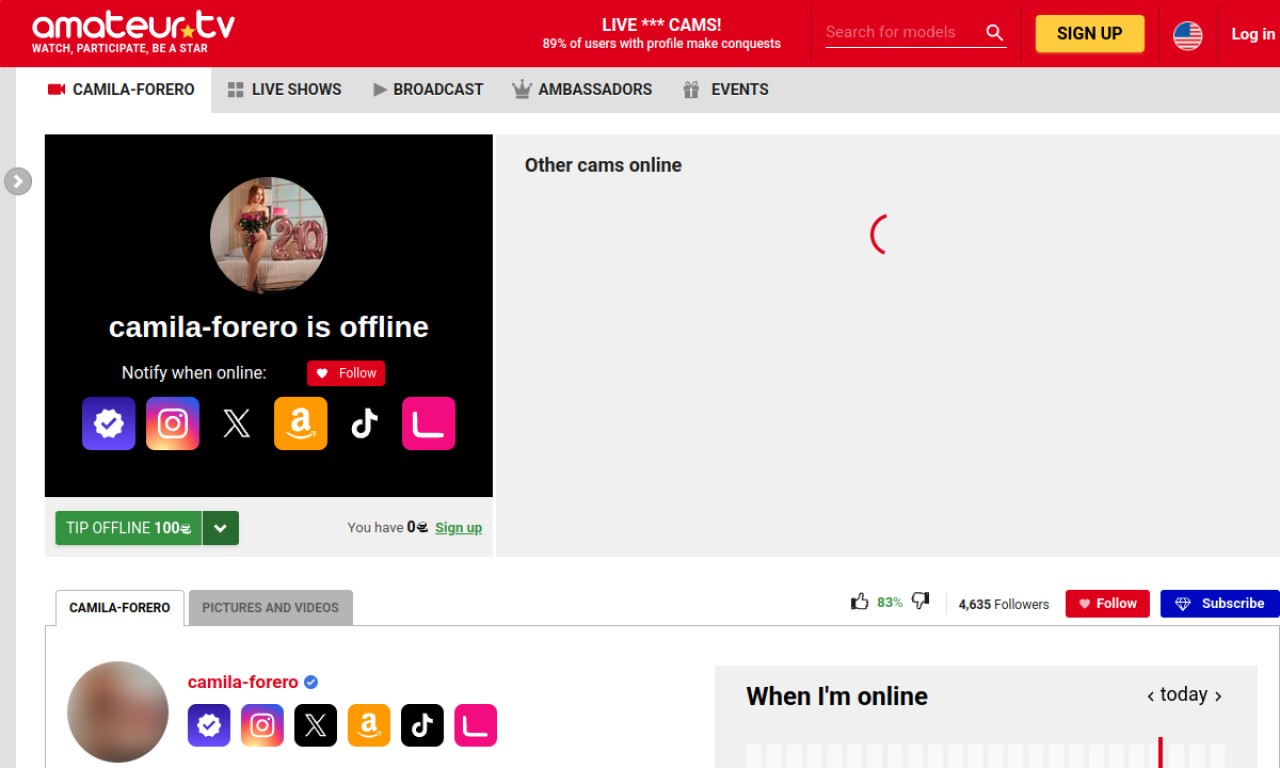Open the AMBASSADORS menu item

pyautogui.click(x=582, y=90)
